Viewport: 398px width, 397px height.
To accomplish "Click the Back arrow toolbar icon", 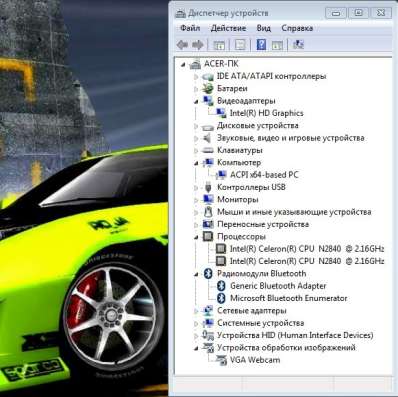I will click(182, 44).
